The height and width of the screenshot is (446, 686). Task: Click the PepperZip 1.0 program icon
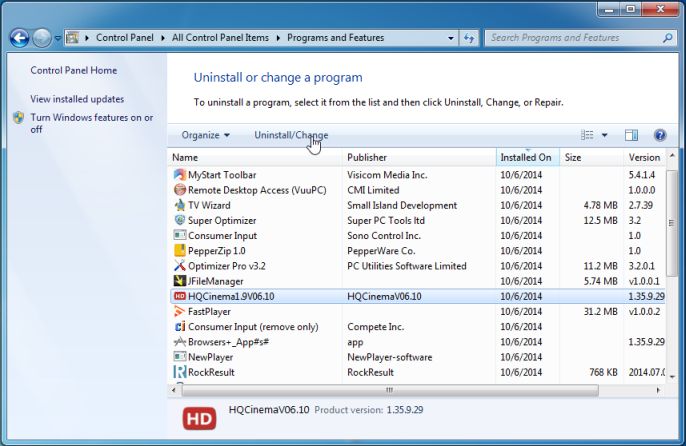click(x=180, y=251)
